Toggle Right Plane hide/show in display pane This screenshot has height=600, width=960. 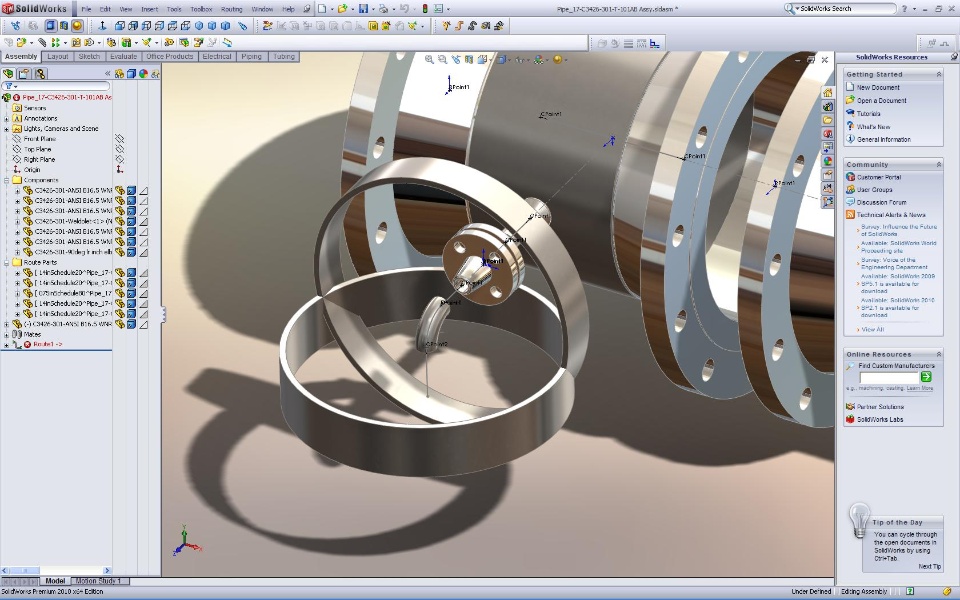120,159
